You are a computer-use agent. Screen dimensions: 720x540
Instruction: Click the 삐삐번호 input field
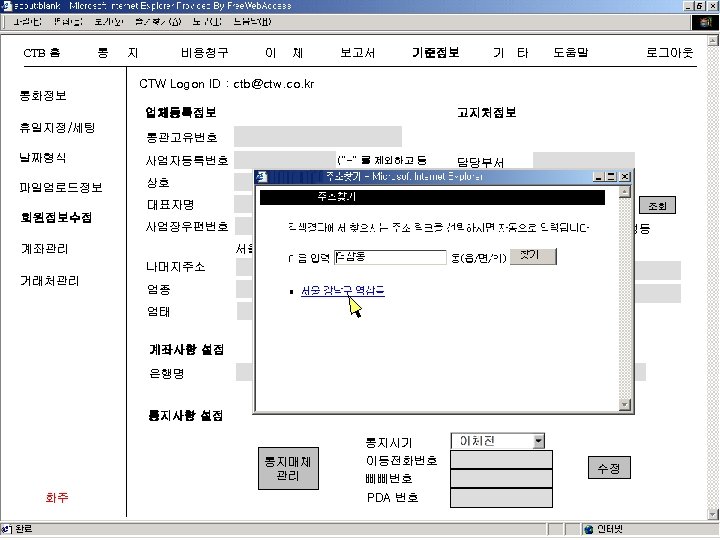501,478
